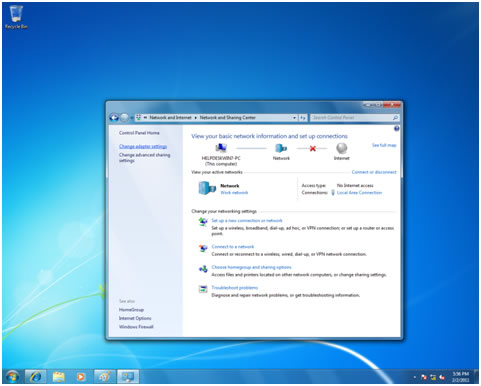Click the fourth pinned taskbar program icon
481x386 pixels.
coord(104,377)
